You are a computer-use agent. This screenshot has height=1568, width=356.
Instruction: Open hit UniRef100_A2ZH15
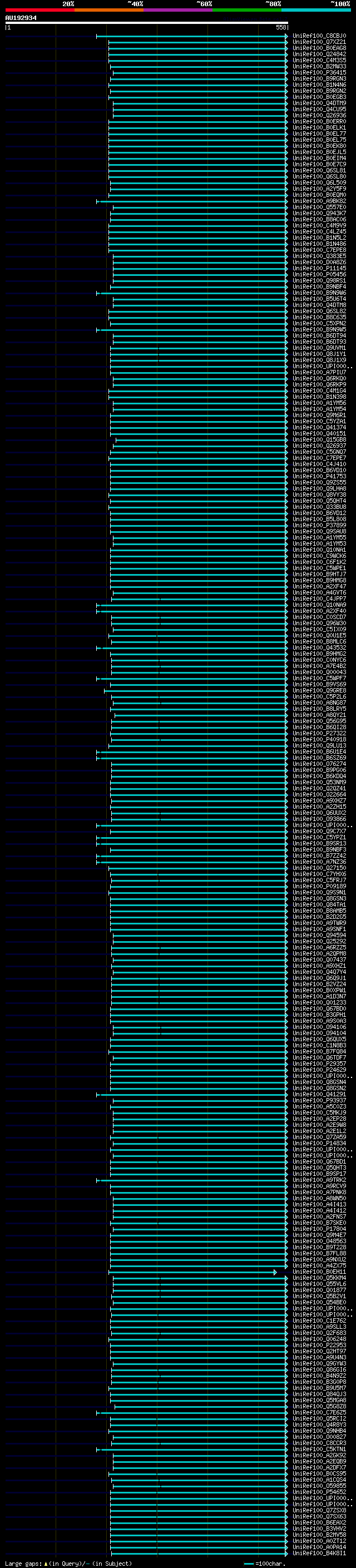coord(319,807)
